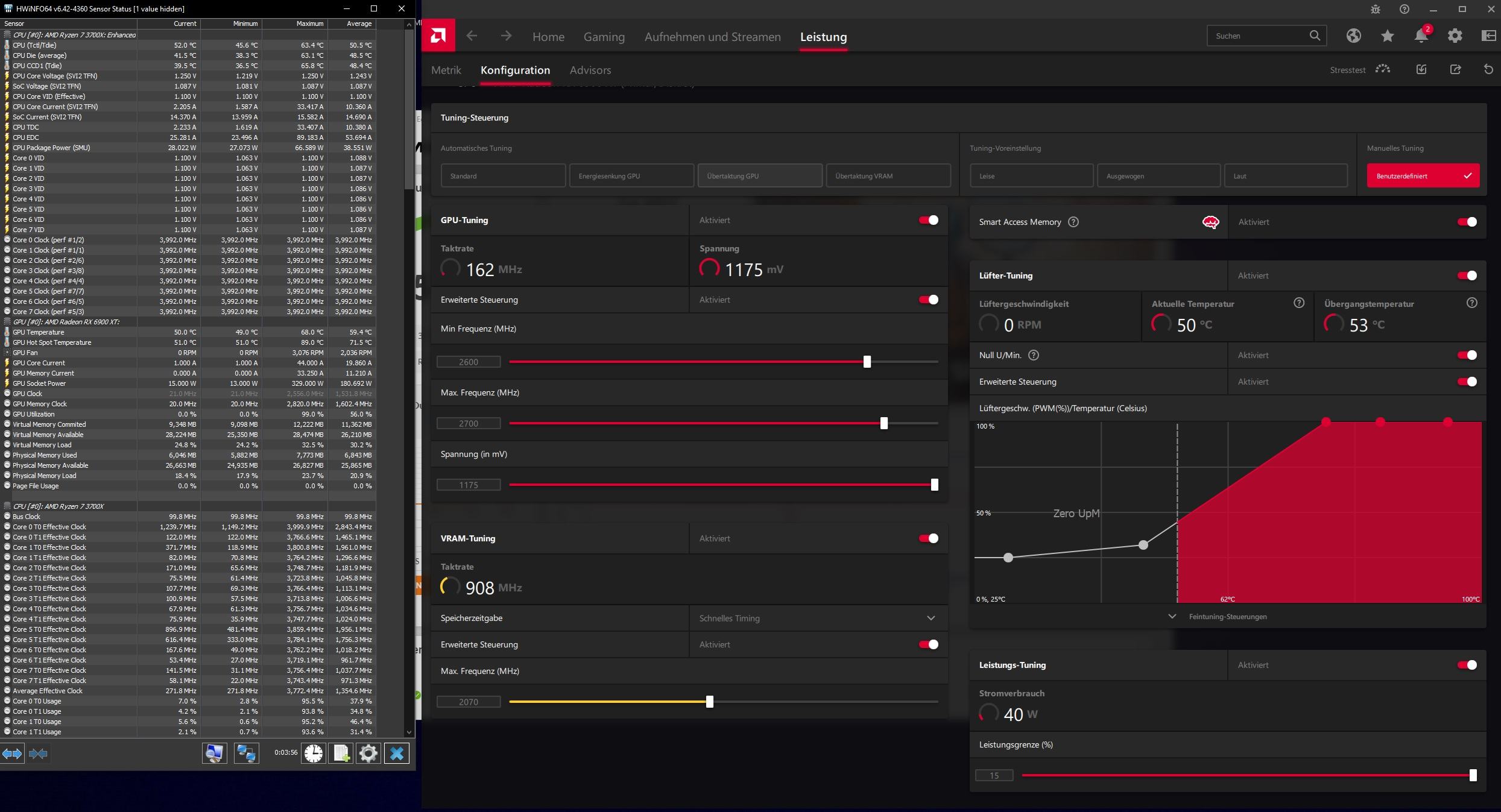This screenshot has width=1501, height=812.
Task: Select Übertaktung VRAM preset
Action: 888,176
